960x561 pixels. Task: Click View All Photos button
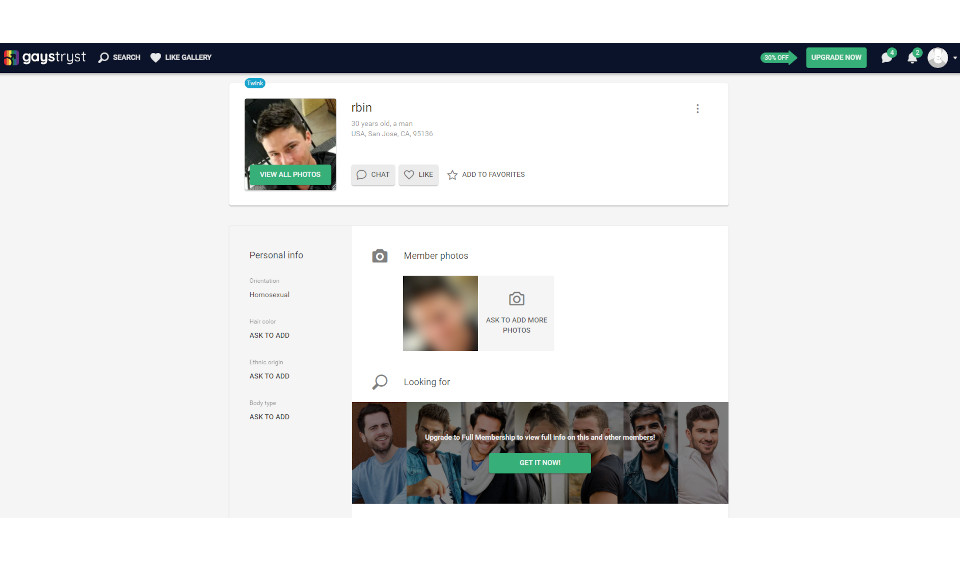click(x=290, y=175)
